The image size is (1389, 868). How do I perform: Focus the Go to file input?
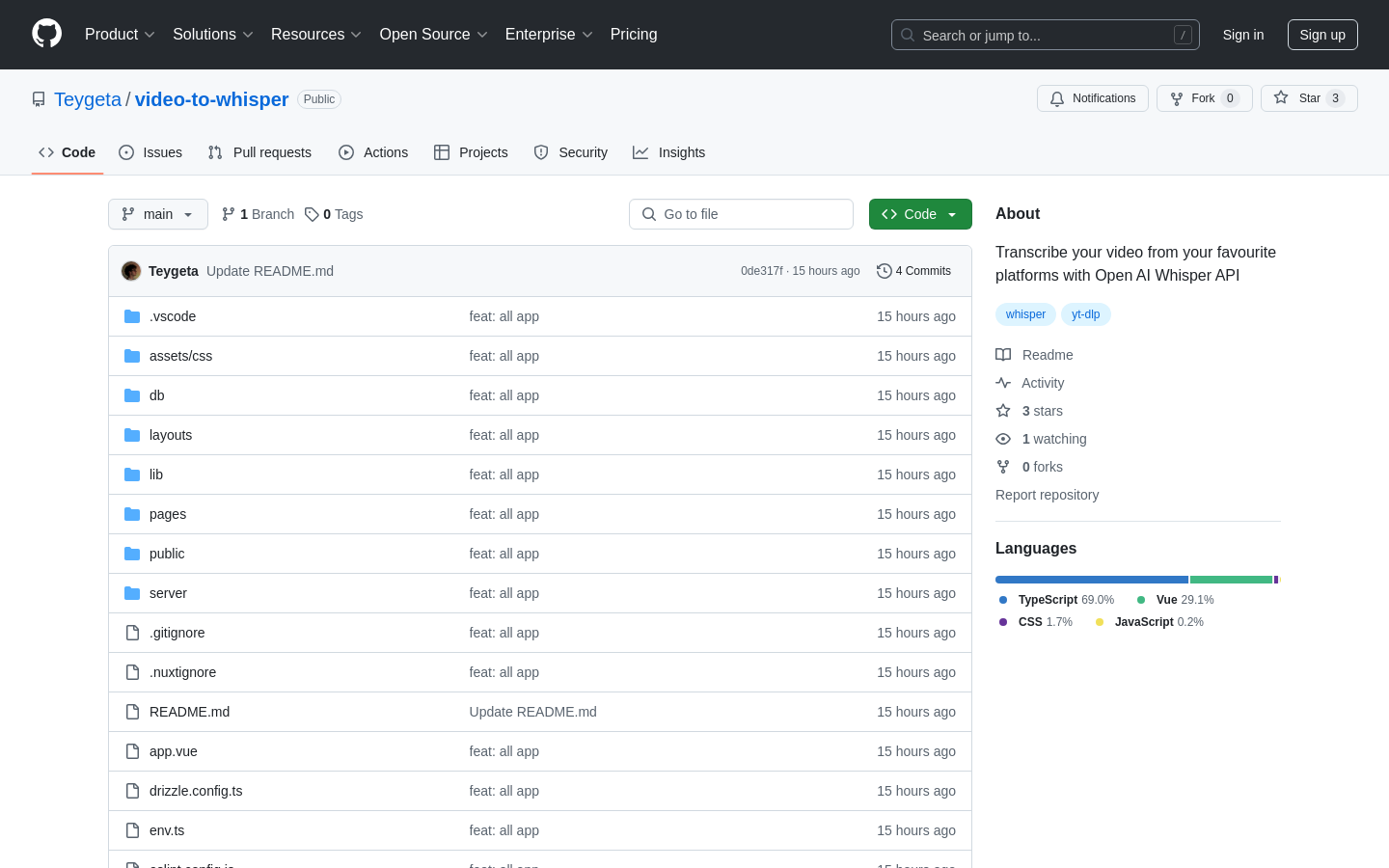pos(741,214)
